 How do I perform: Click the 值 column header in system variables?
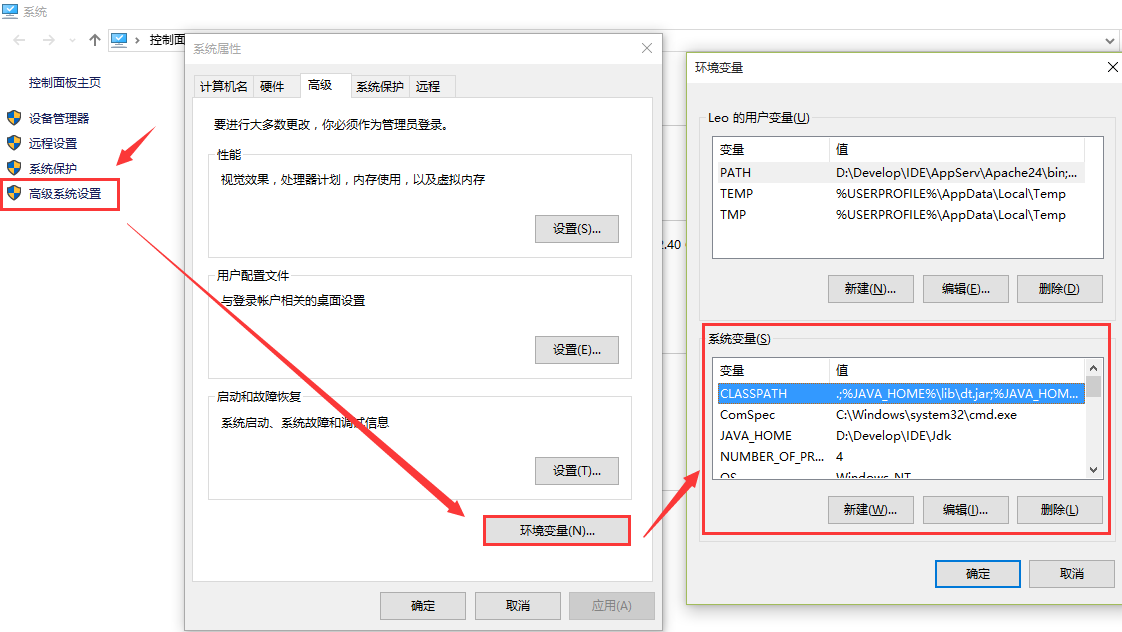957,371
